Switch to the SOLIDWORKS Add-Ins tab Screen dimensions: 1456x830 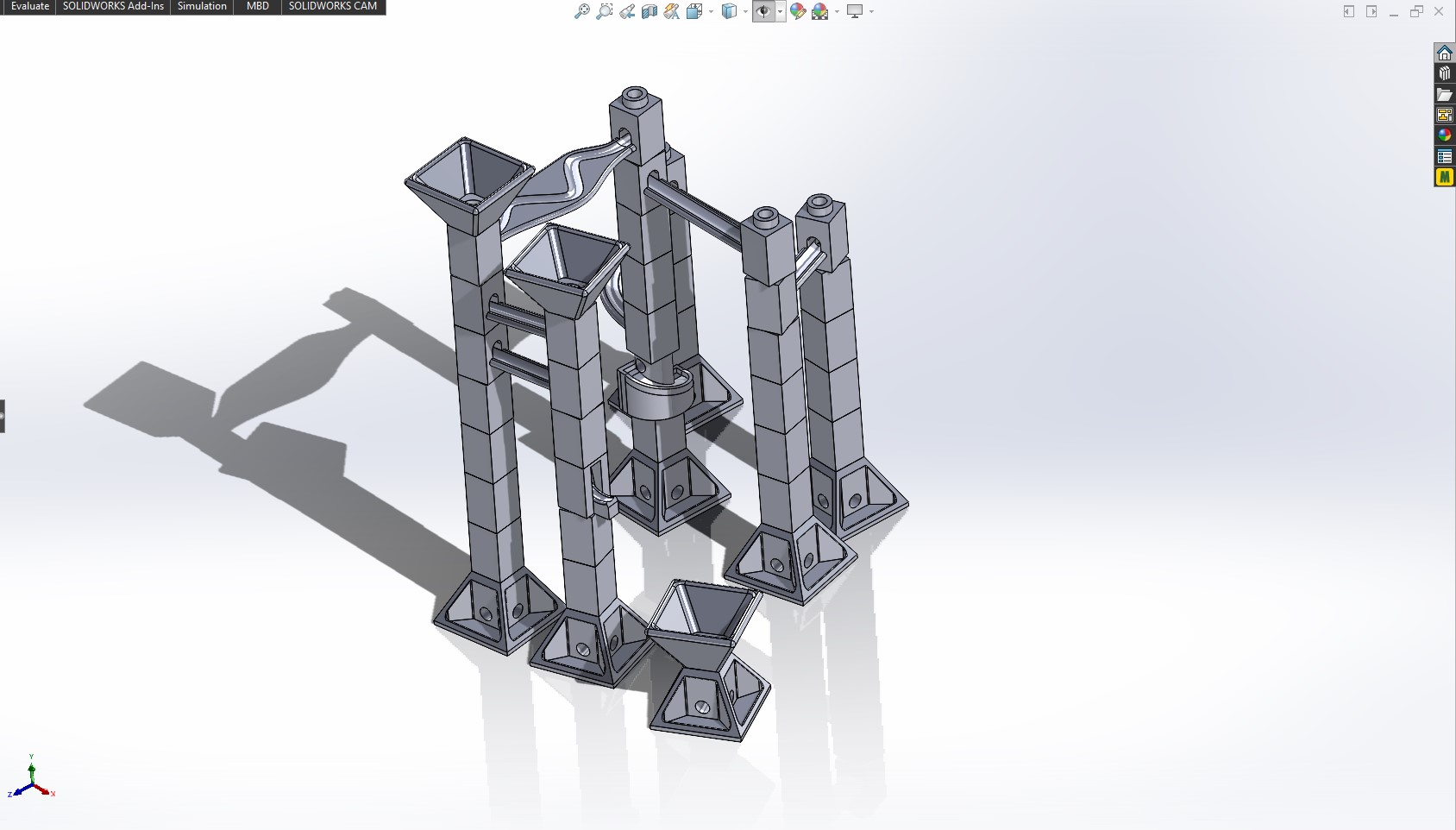113,6
